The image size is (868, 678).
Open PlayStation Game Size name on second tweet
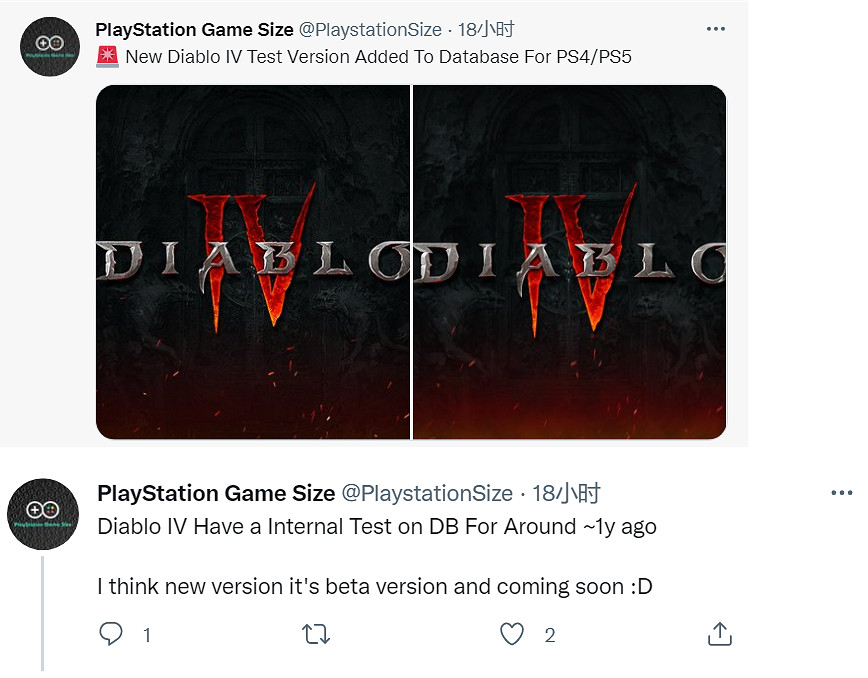(216, 493)
